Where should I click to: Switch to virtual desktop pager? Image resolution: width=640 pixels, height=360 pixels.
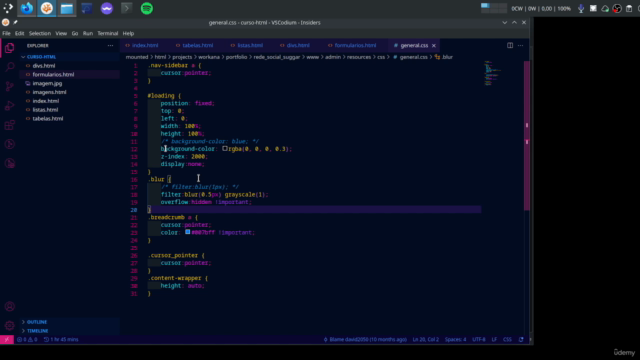coord(493,8)
